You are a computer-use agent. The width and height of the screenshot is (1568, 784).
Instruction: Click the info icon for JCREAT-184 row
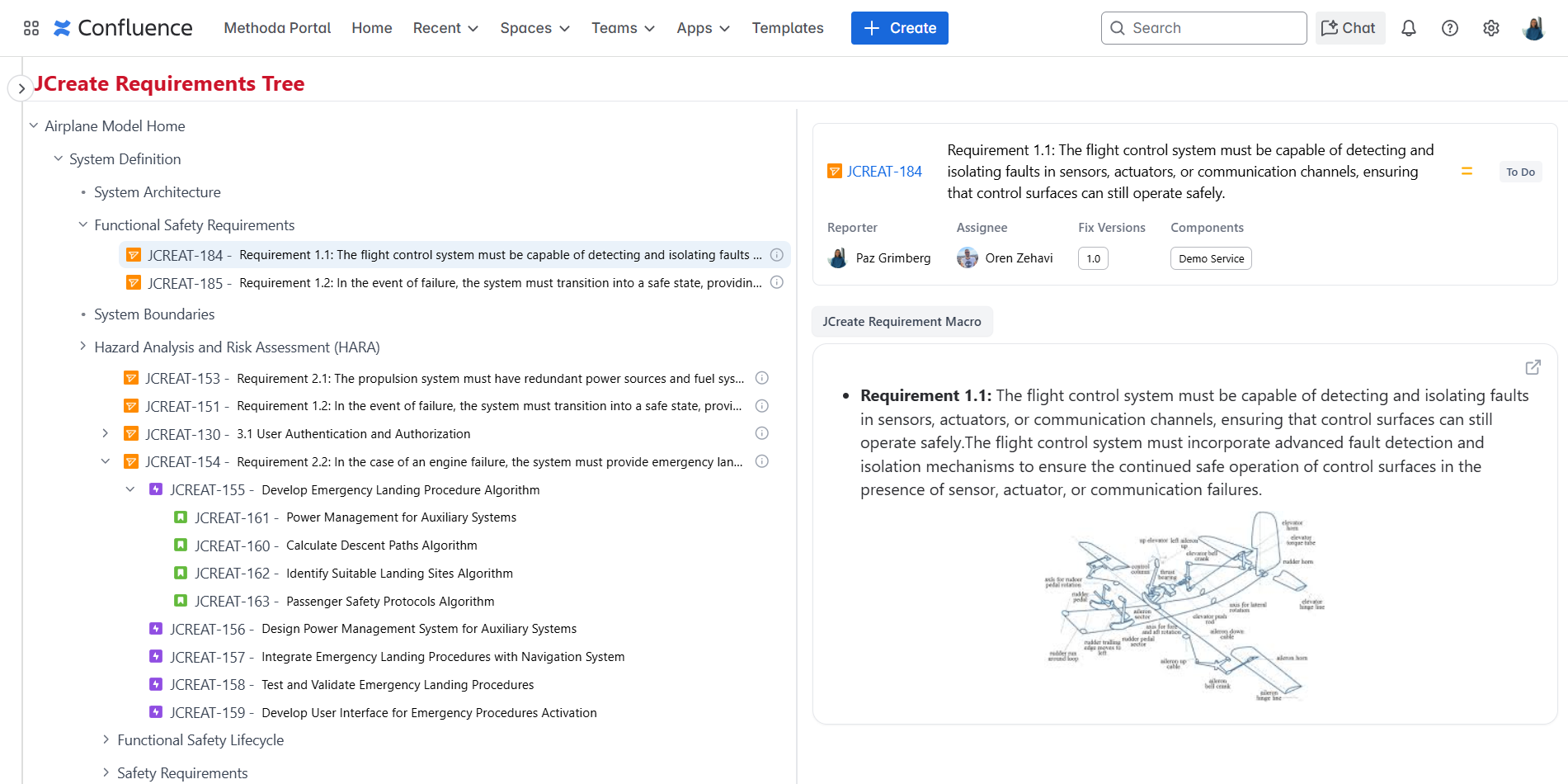tap(777, 255)
